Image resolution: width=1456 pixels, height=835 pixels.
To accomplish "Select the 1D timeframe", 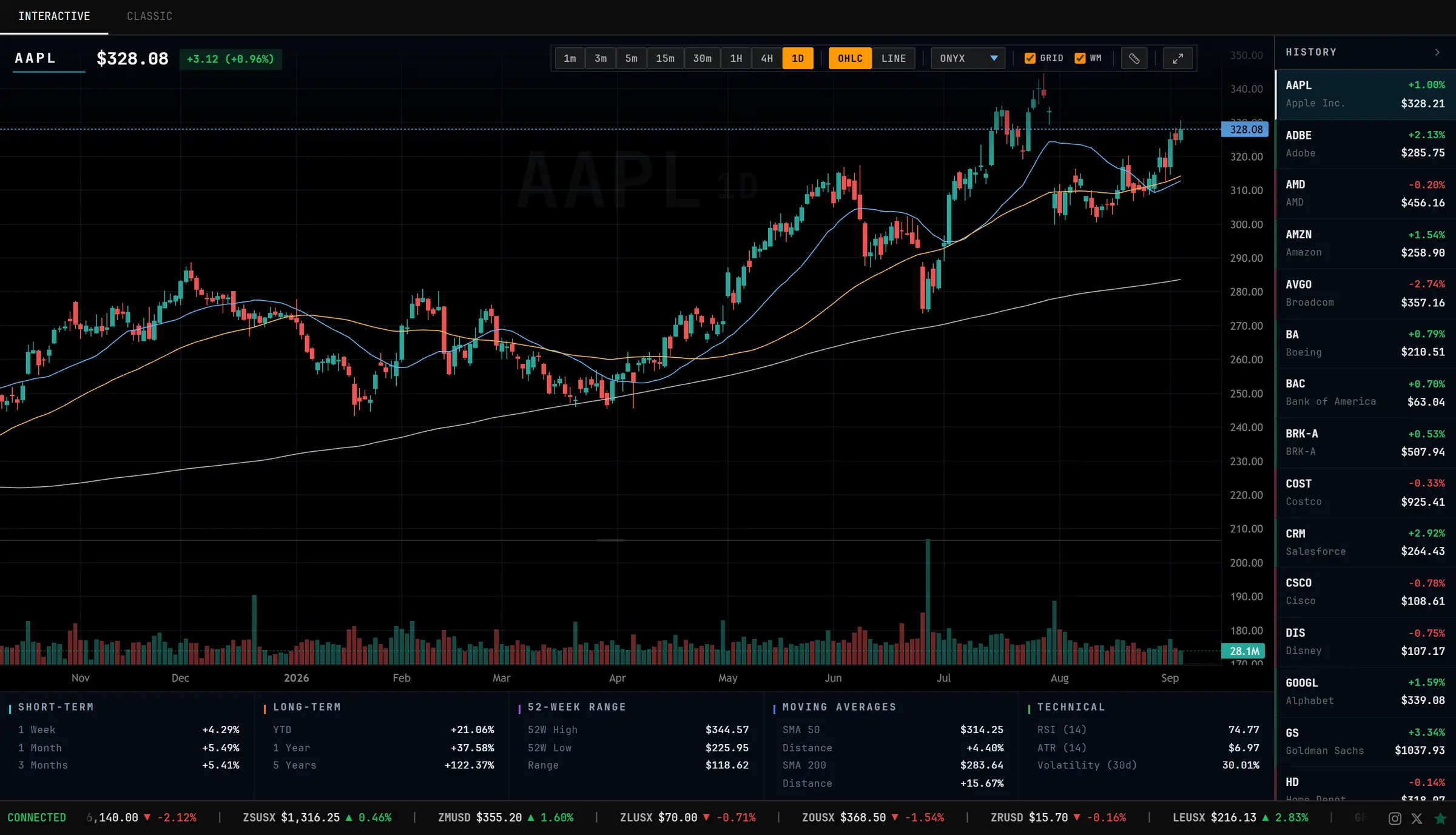I will point(798,58).
